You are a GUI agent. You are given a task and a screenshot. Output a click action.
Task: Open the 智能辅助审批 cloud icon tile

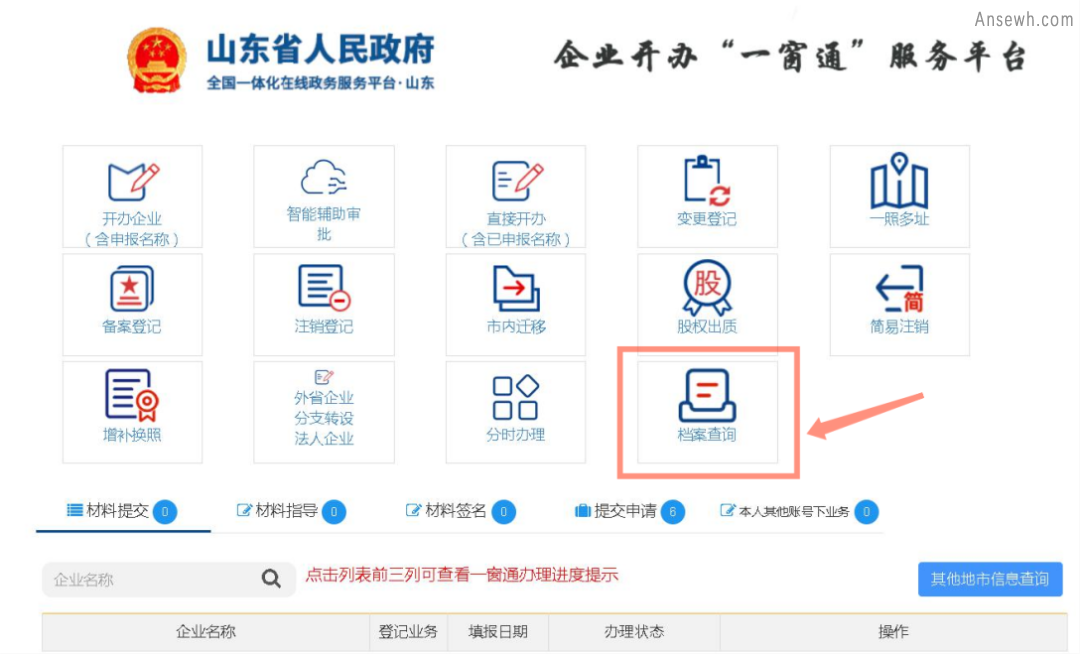[324, 197]
